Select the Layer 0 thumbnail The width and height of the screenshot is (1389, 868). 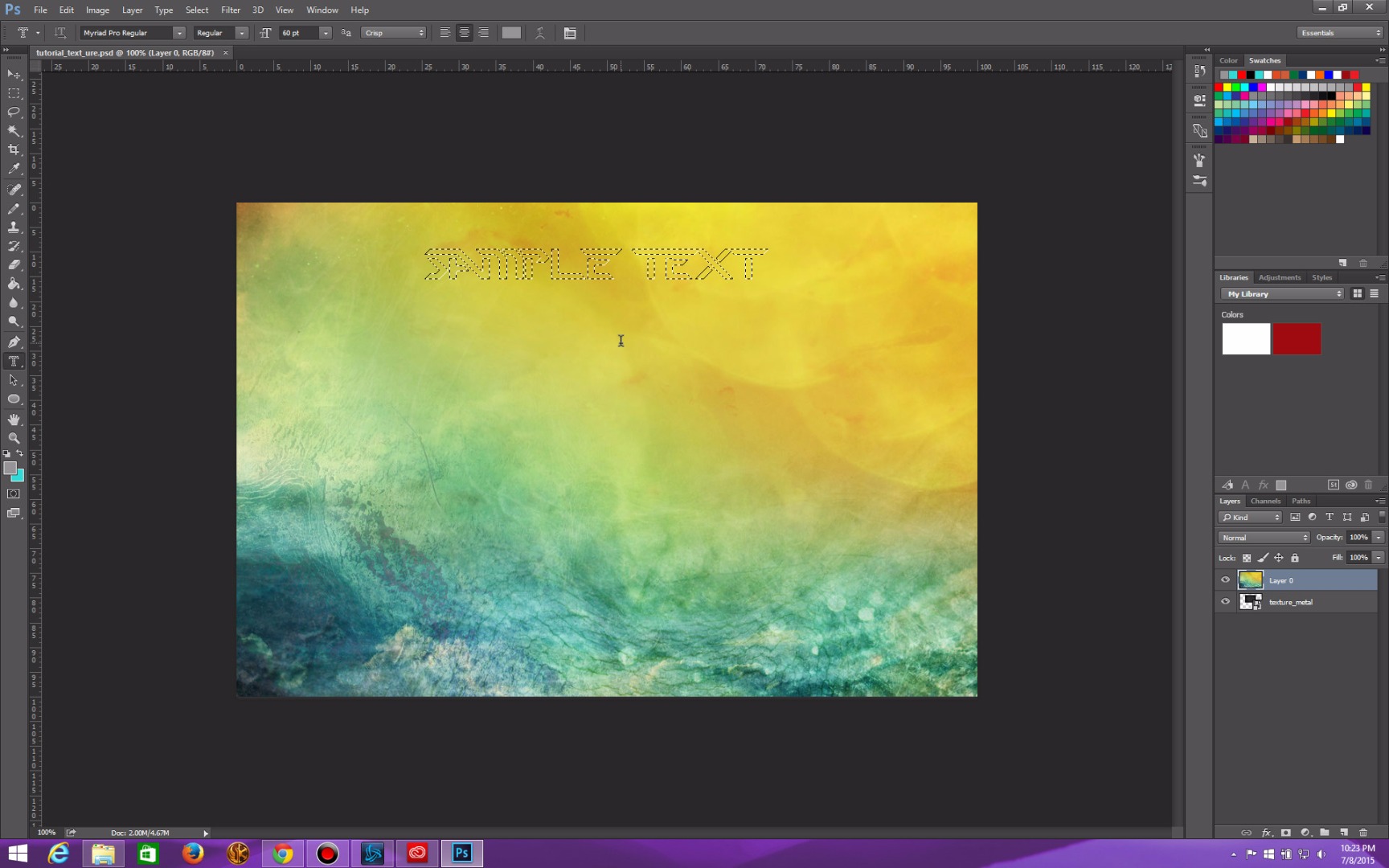tap(1250, 579)
